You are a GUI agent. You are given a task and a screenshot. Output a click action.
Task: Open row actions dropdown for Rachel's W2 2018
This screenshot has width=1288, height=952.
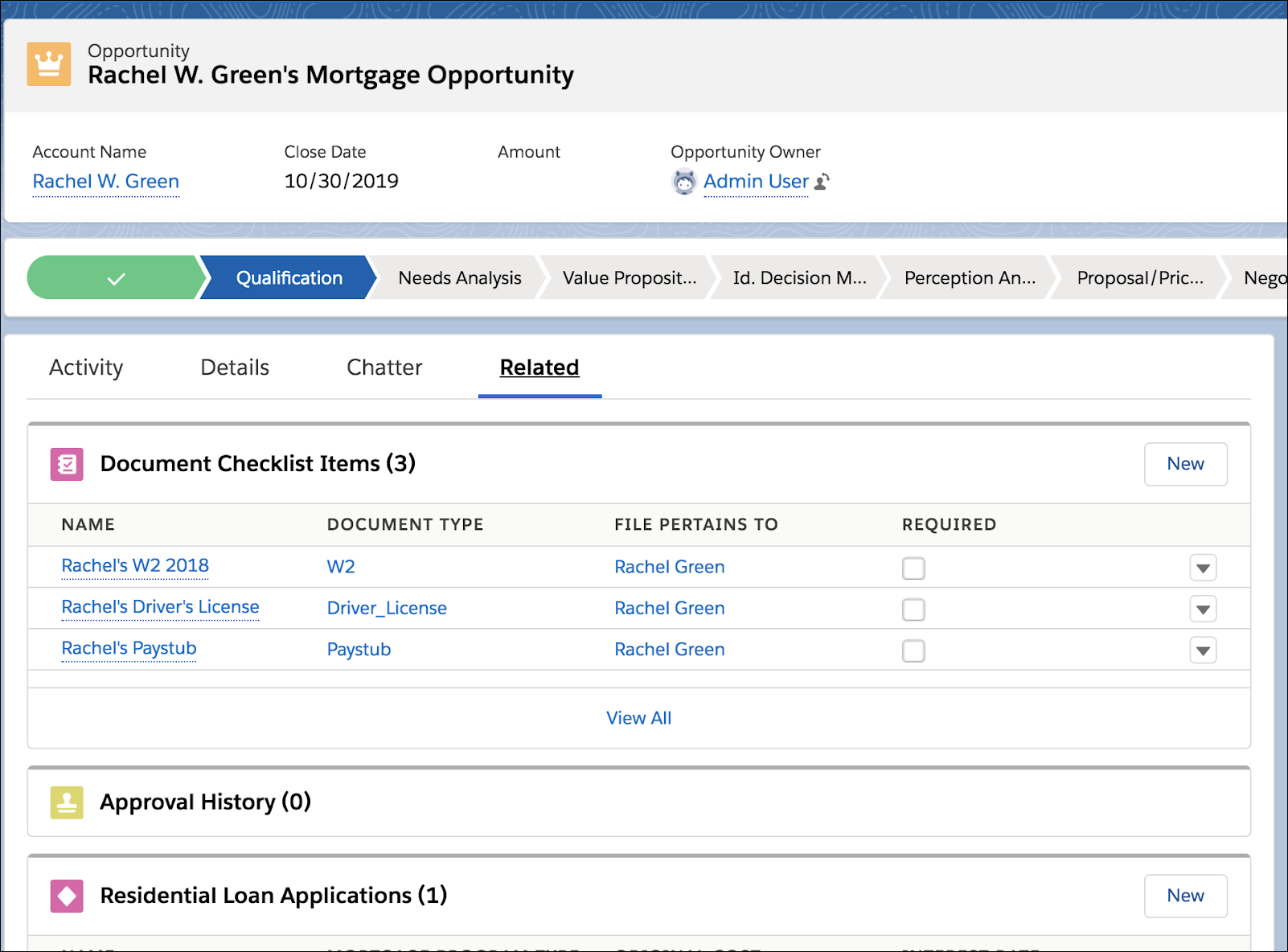pos(1203,568)
